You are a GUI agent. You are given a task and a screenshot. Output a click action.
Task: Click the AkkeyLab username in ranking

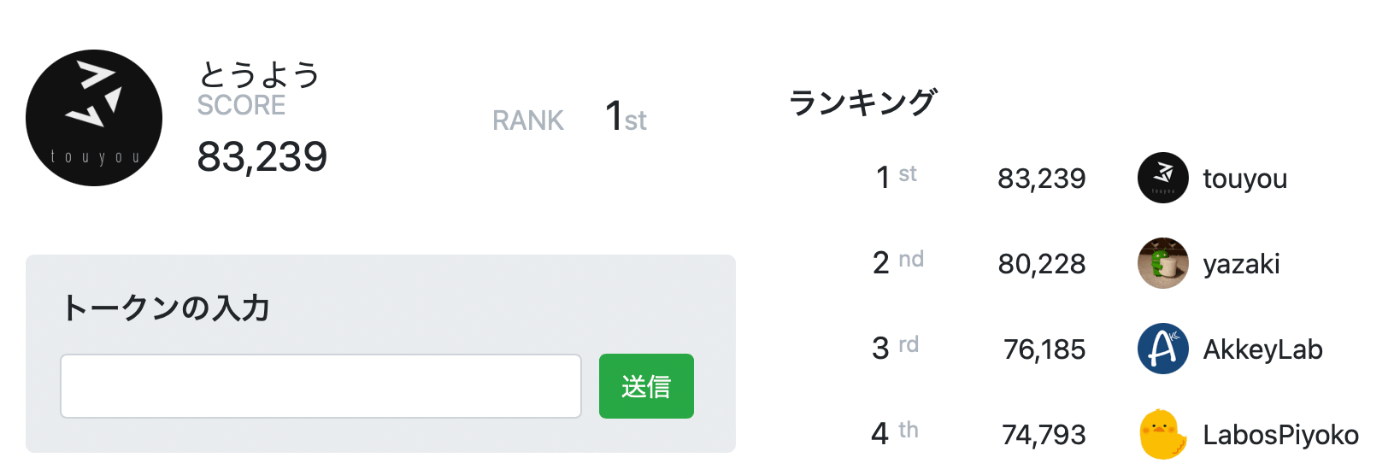point(1263,350)
